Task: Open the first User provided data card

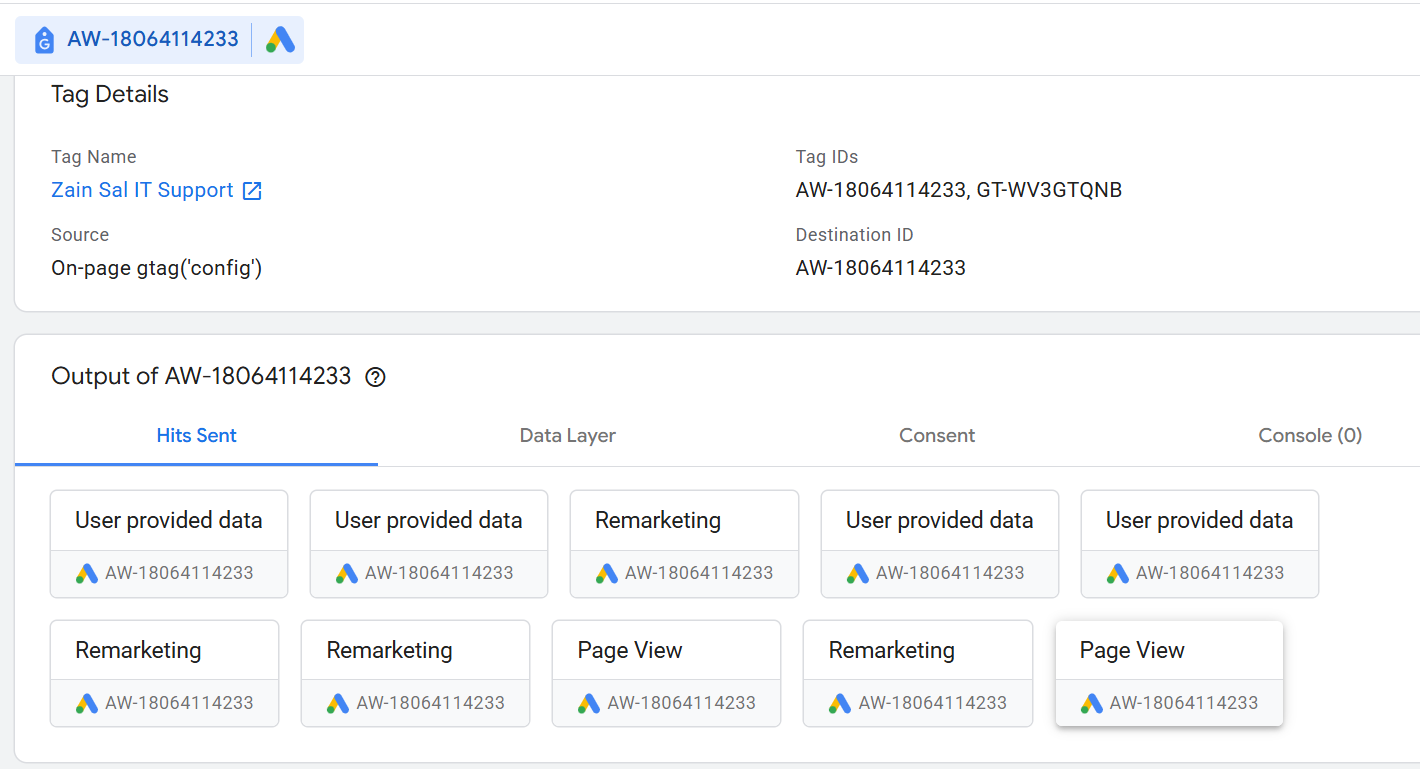Action: click(x=169, y=544)
